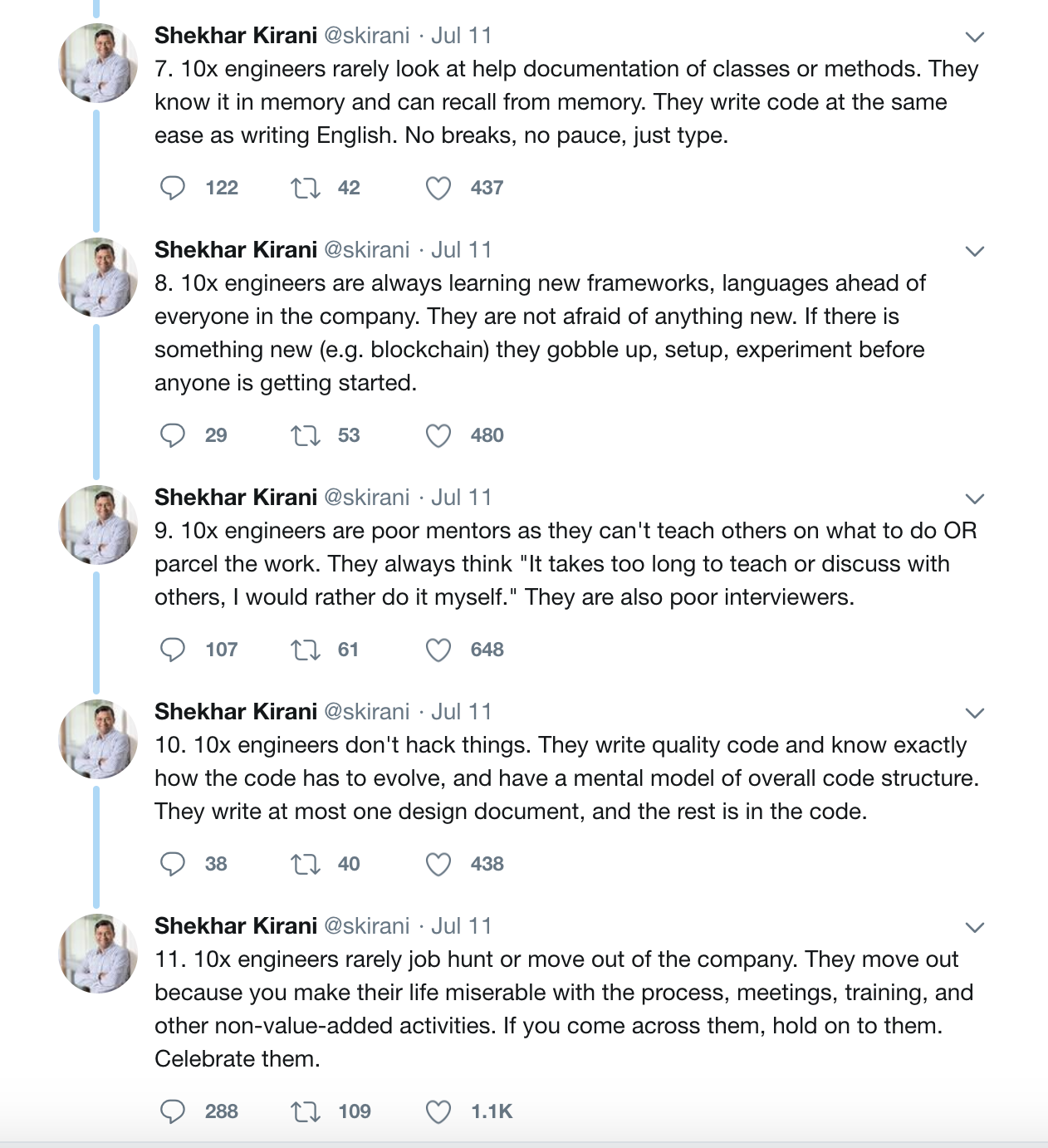
Task: Like tweet 9 with 648 likes
Action: point(438,650)
